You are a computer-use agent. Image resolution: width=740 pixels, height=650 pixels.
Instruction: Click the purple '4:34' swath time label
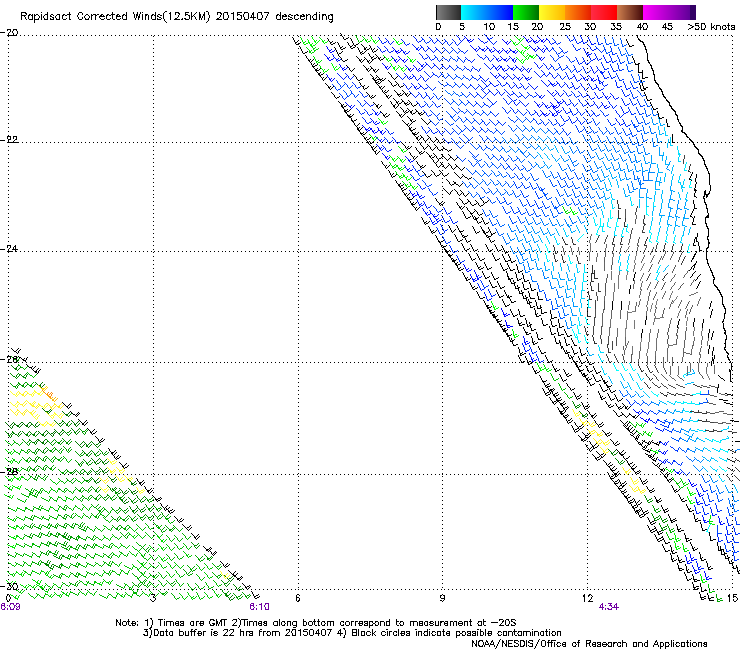coord(608,607)
